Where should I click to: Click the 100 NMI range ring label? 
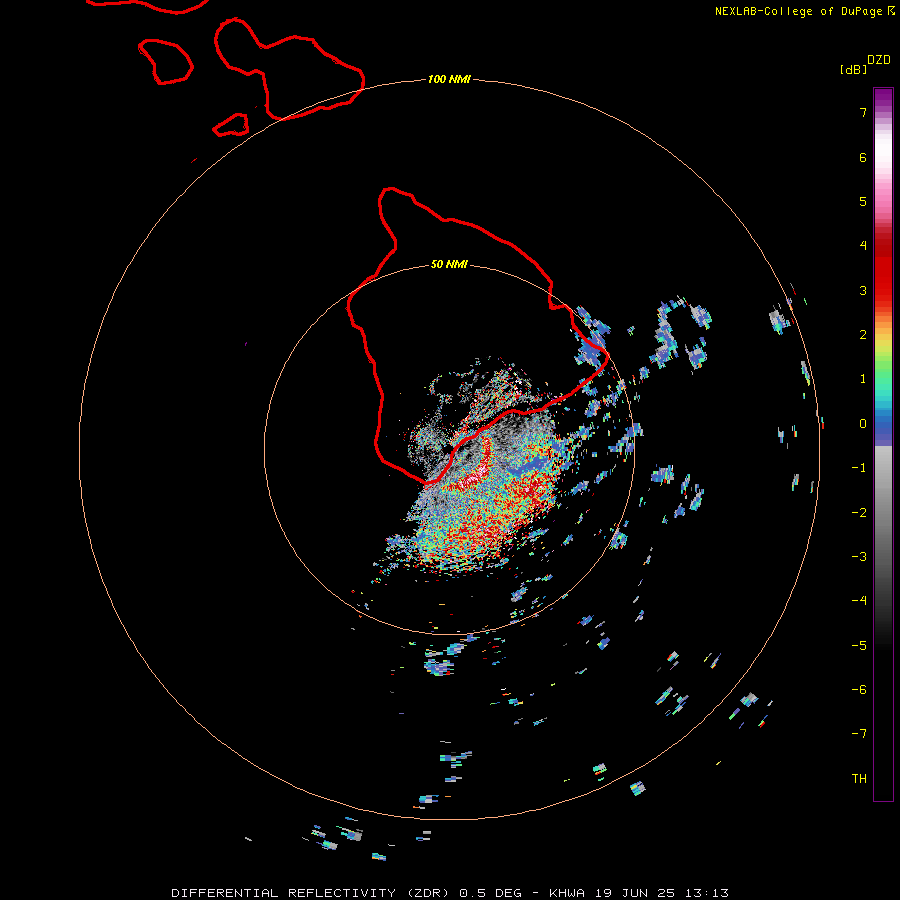coord(449,79)
